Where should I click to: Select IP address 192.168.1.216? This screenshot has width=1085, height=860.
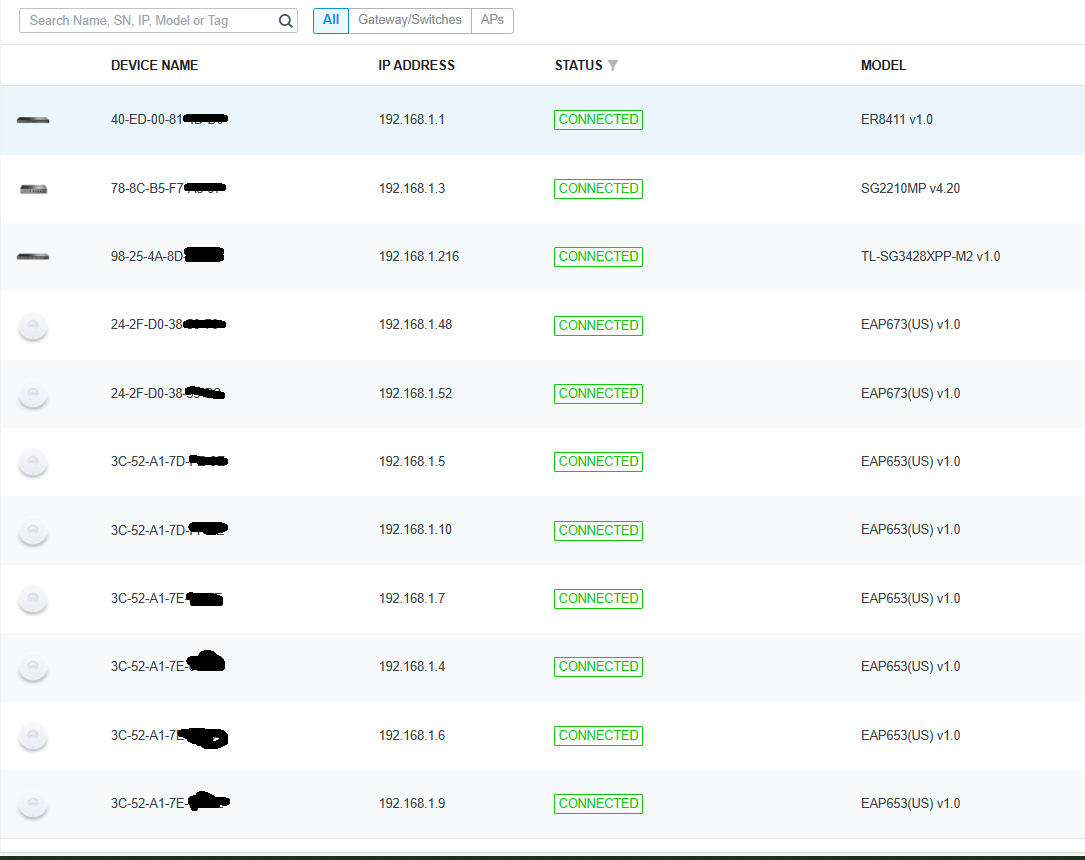click(419, 256)
